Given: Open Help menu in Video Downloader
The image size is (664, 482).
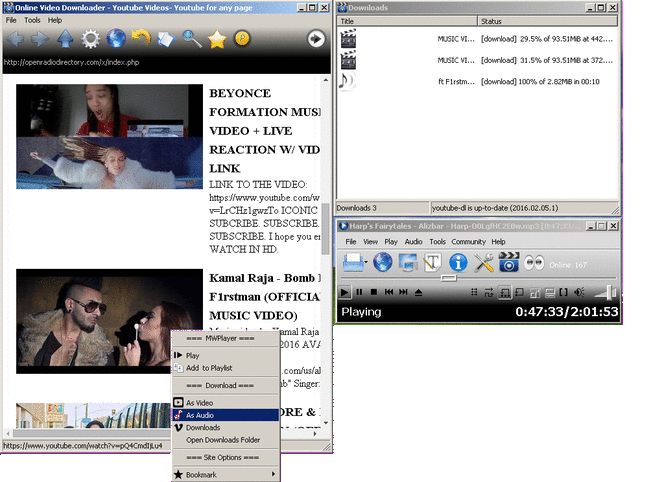Looking at the screenshot, I should 55,20.
